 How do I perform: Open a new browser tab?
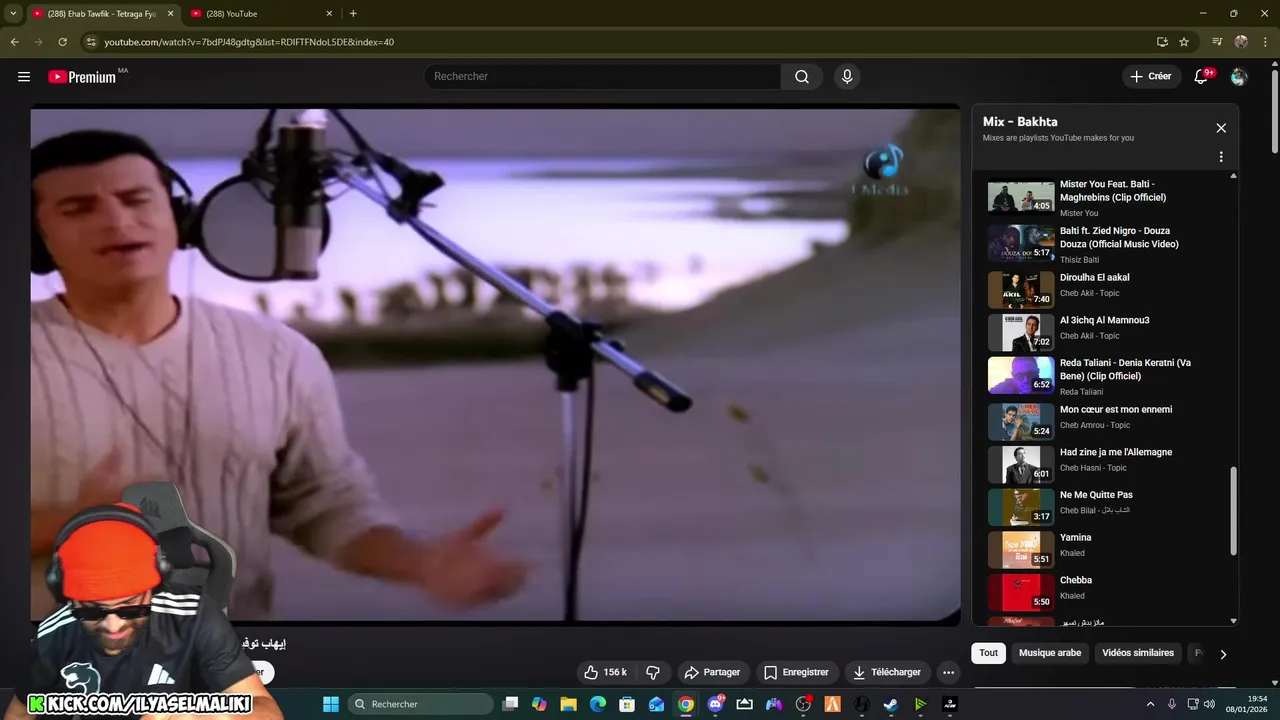[x=353, y=14]
